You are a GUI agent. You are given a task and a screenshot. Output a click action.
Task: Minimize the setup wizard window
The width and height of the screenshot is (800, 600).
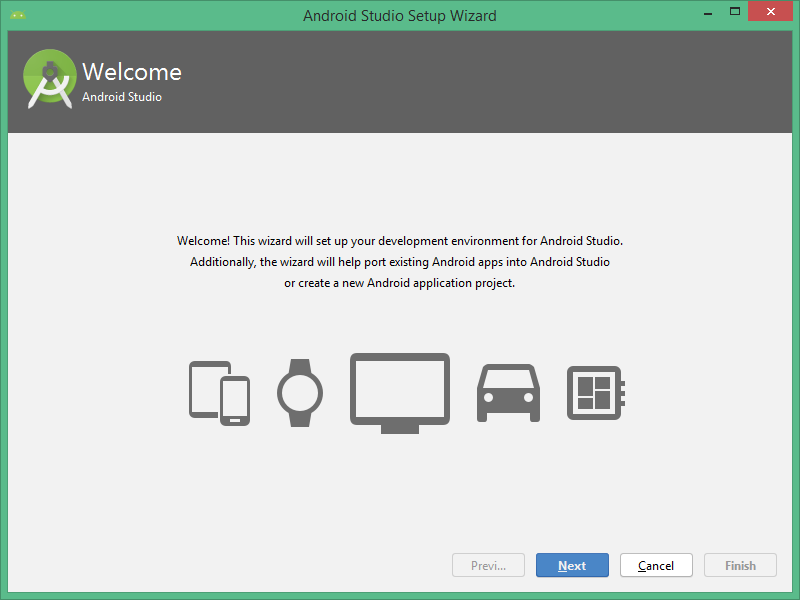pyautogui.click(x=707, y=11)
